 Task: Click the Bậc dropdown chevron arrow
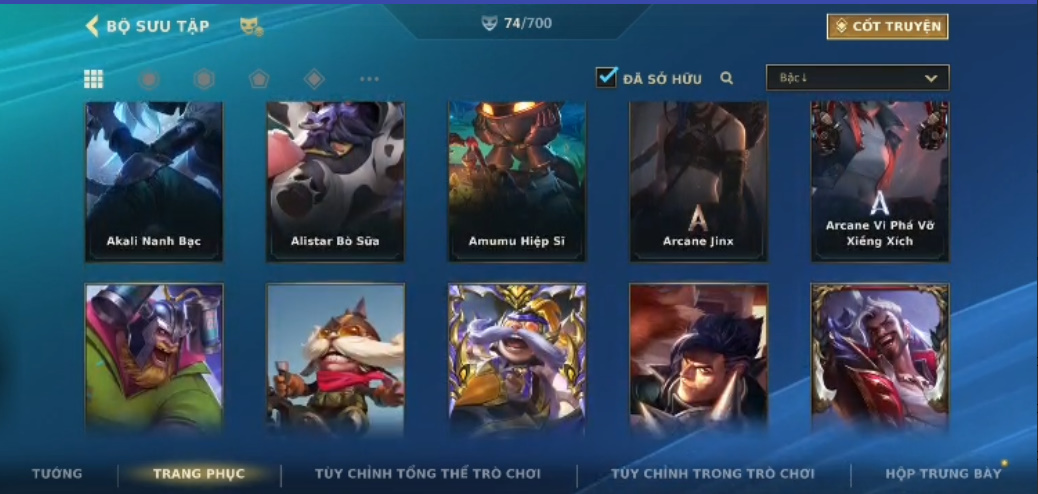point(931,78)
